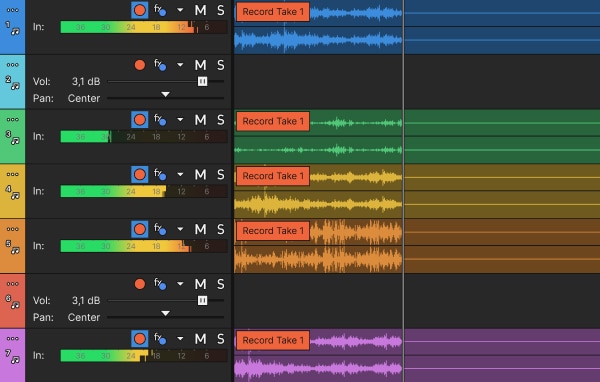This screenshot has height=382, width=600.
Task: Select track 7 Record Take 1 clip label
Action: (273, 340)
